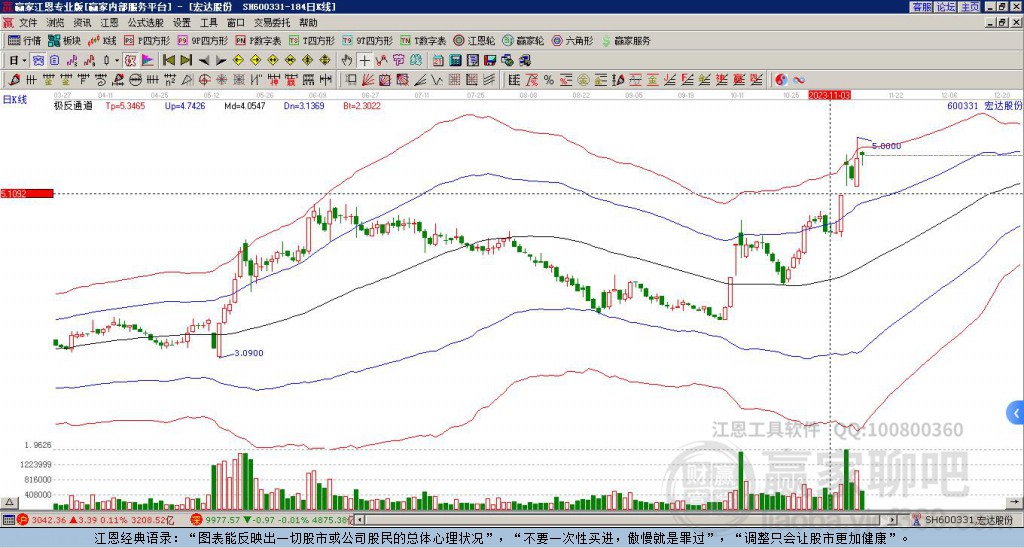Click the 论坛 forum button
Viewport: 1024px width, 548px height.
pyautogui.click(x=946, y=7)
